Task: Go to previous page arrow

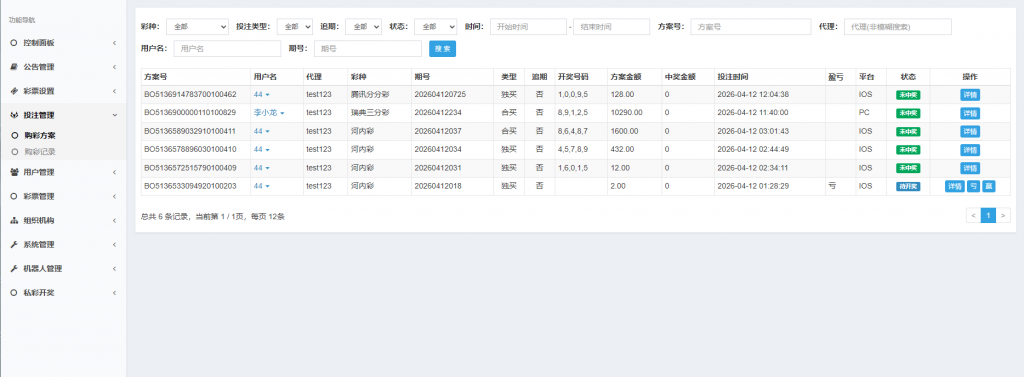Action: [973, 216]
